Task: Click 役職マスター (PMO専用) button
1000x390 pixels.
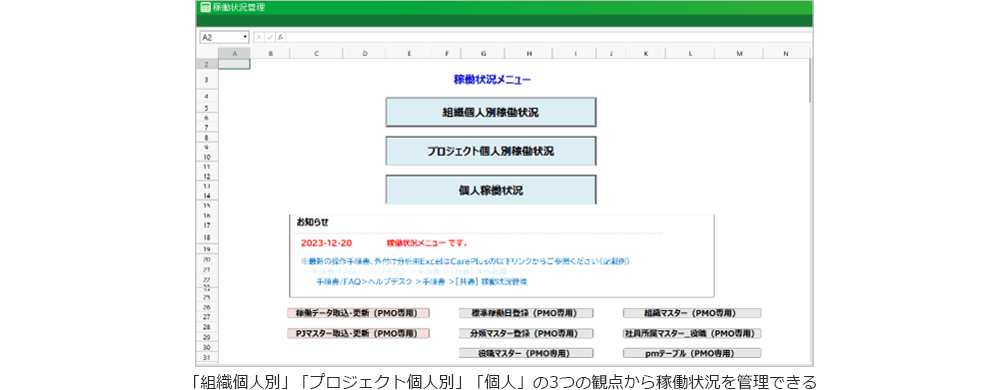Action: click(526, 353)
